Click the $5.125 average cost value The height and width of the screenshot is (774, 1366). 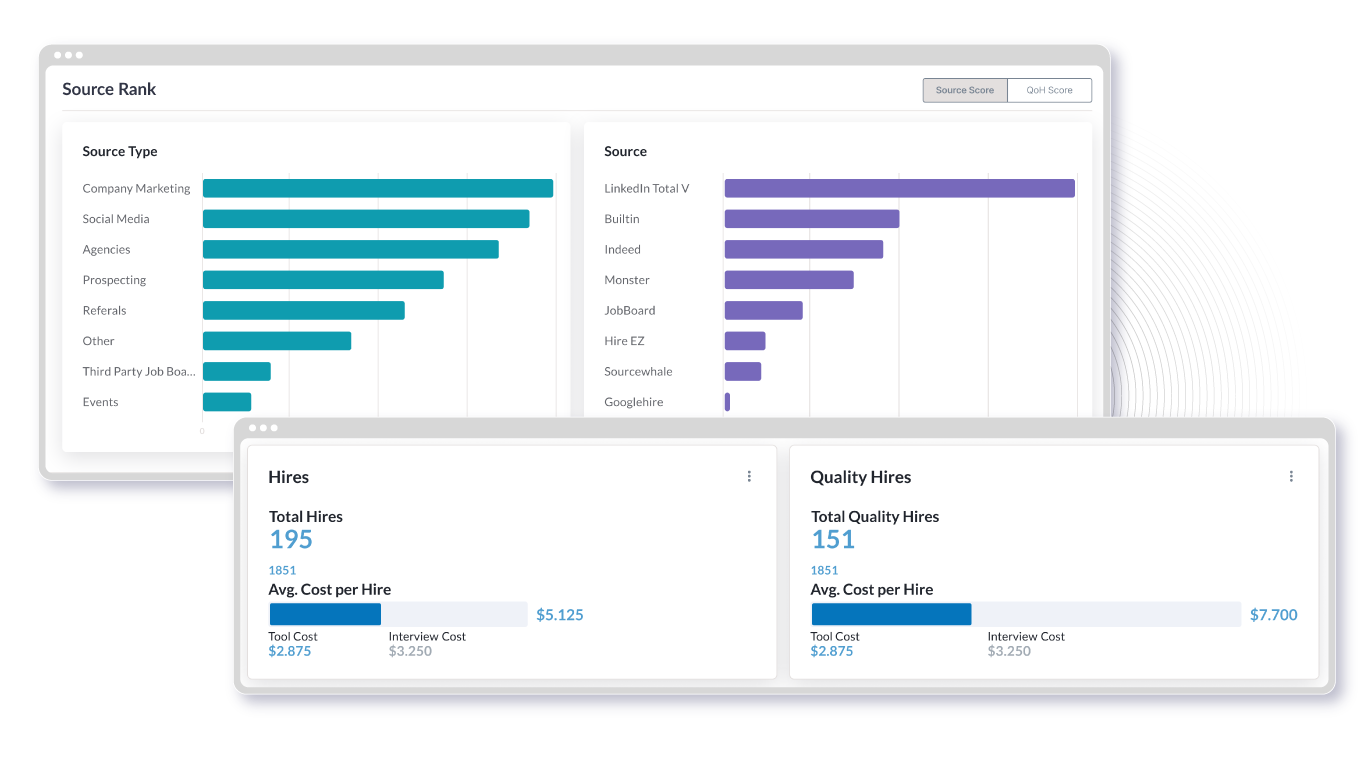[560, 615]
